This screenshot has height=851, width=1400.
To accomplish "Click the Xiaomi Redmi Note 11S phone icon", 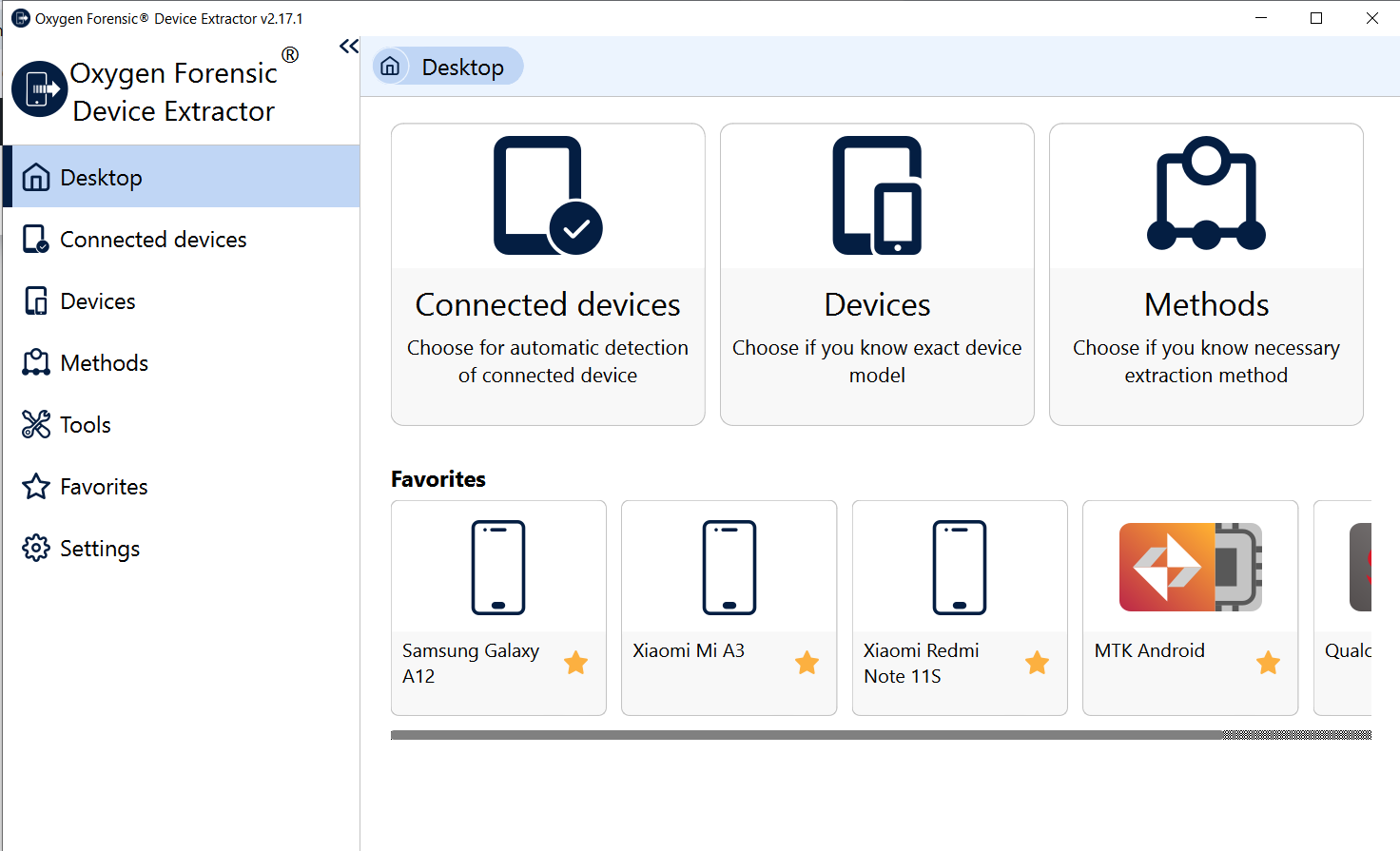I will [x=960, y=568].
